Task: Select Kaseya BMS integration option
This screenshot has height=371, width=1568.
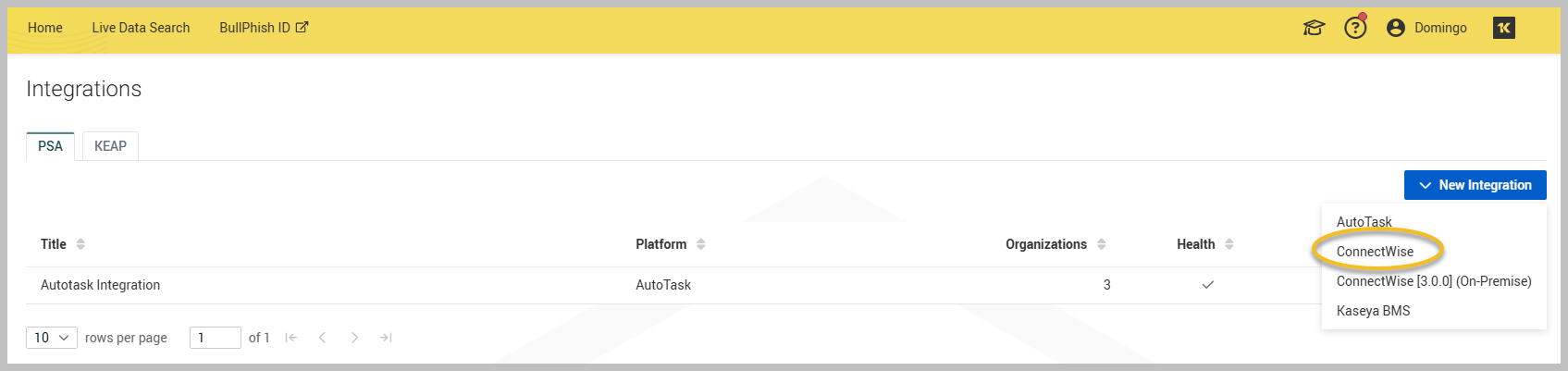Action: (x=1373, y=311)
